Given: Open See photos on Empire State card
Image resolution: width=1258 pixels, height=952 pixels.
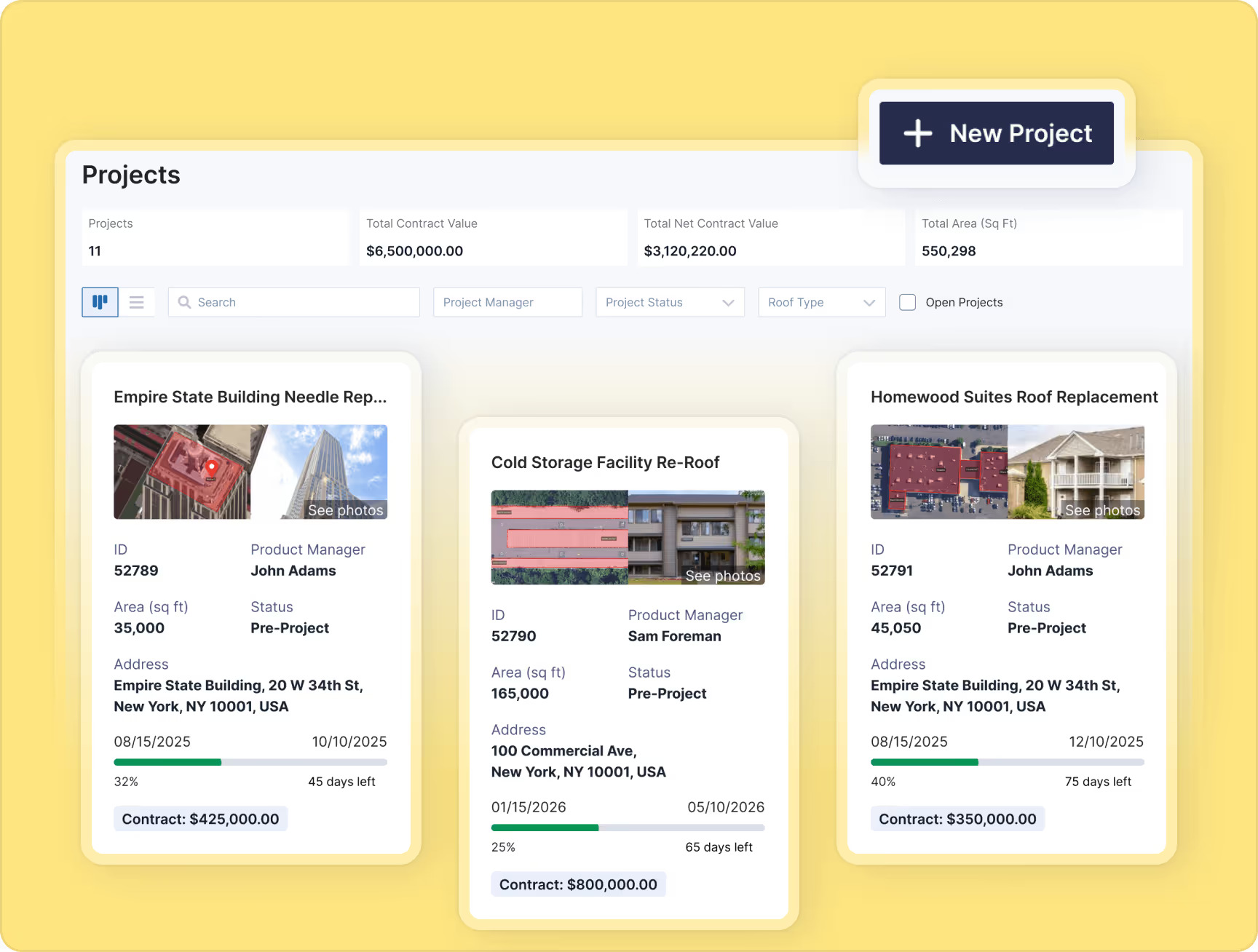Looking at the screenshot, I should tap(345, 510).
